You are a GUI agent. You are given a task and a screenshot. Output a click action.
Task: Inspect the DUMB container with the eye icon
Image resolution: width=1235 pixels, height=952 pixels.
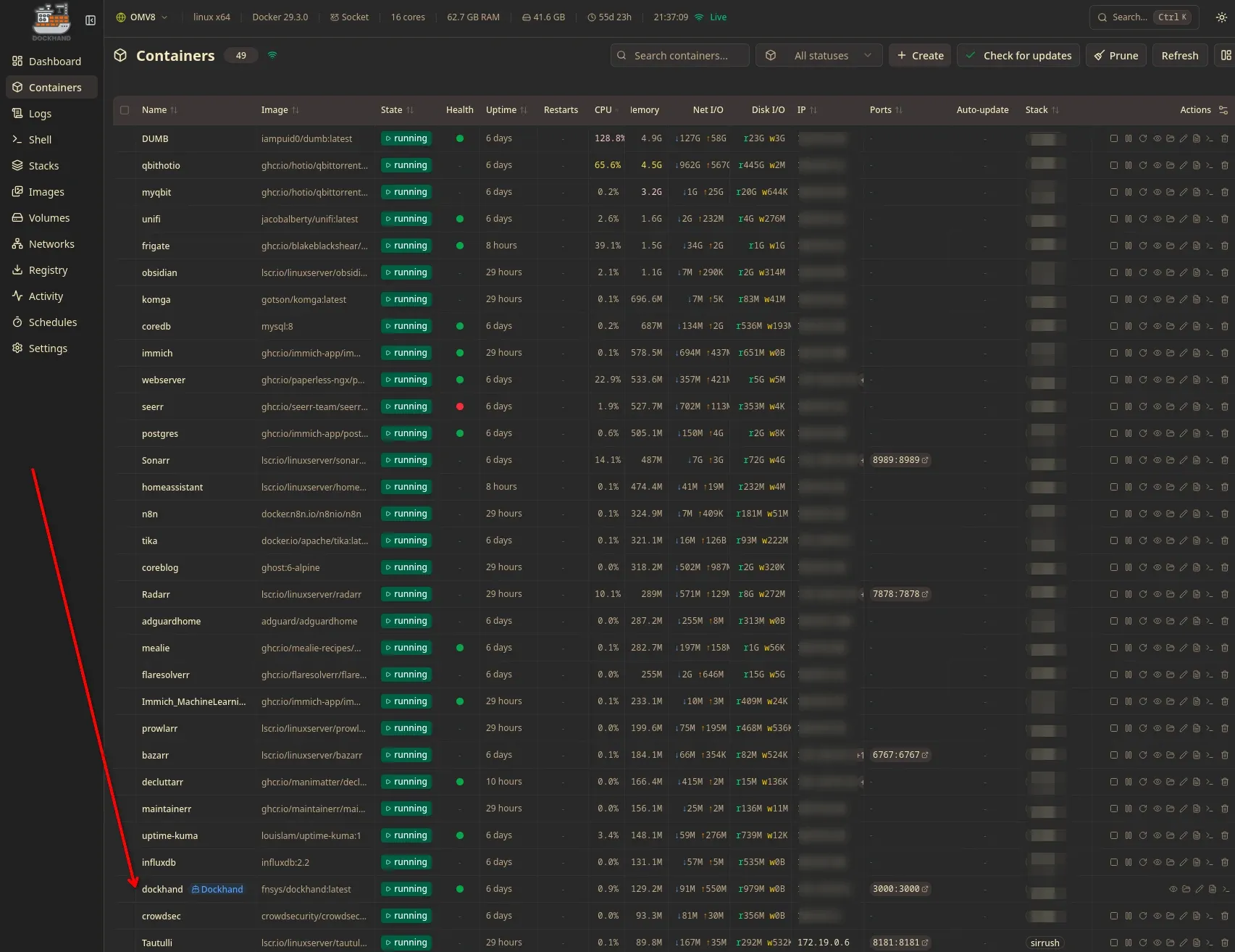[x=1157, y=138]
